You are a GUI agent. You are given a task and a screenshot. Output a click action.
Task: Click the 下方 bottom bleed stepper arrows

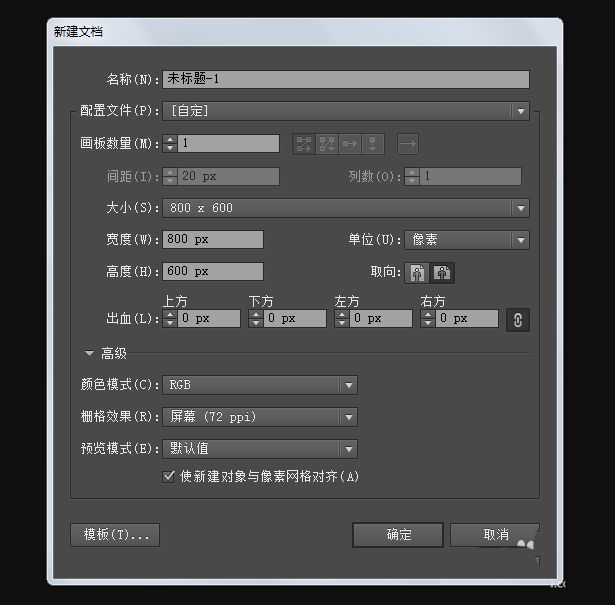click(x=256, y=318)
